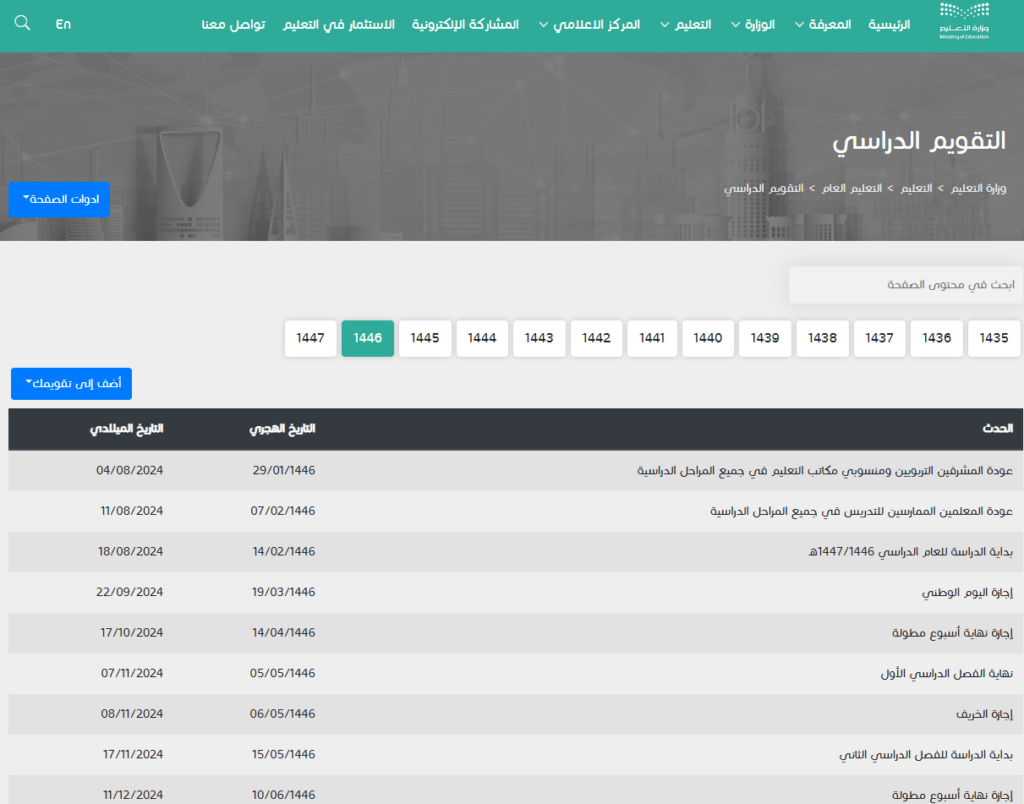Viewport: 1024px width, 804px height.
Task: Expand the أضف إلى تقويمك dropdown
Action: pyautogui.click(x=71, y=384)
